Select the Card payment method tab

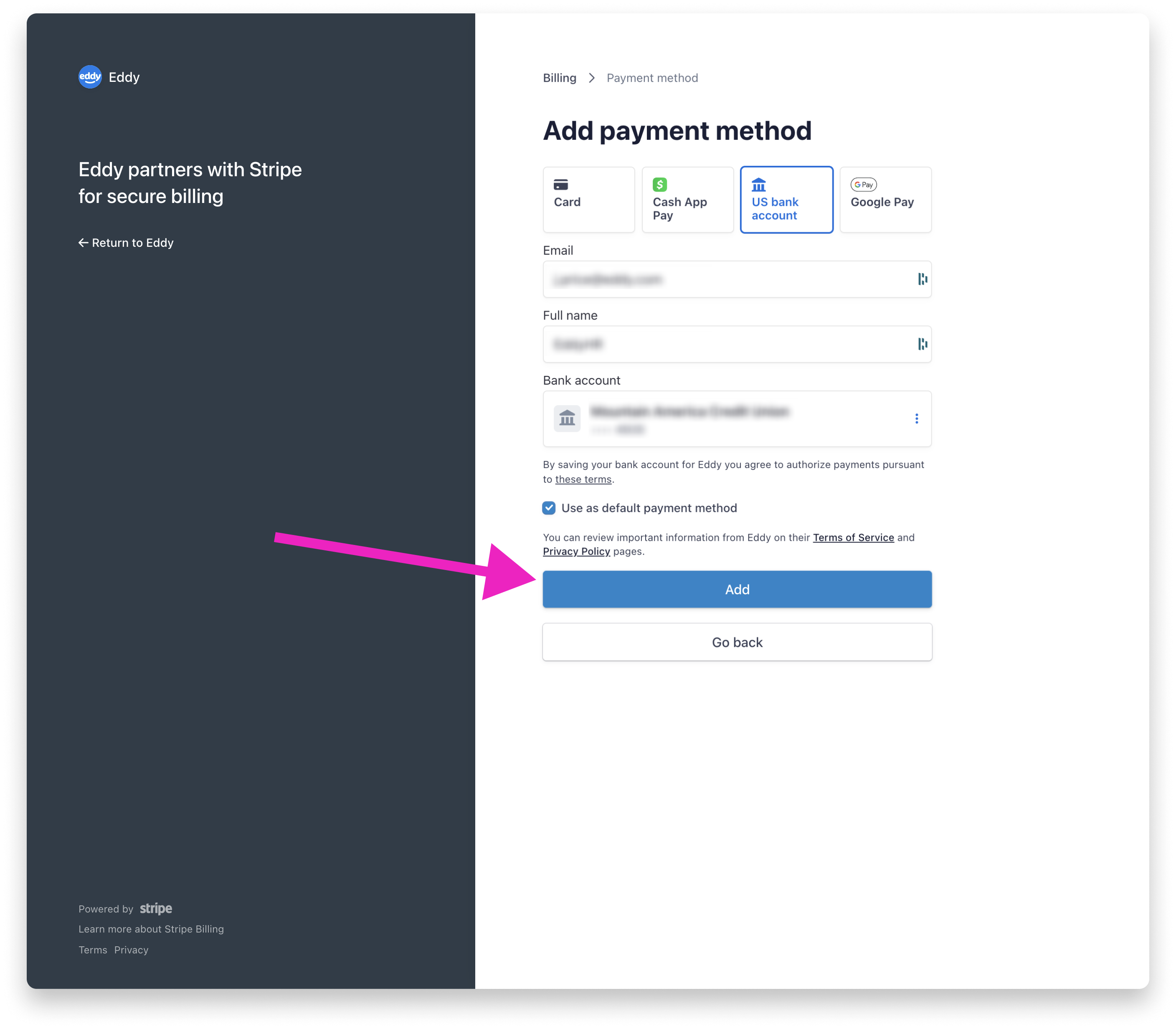pos(588,200)
